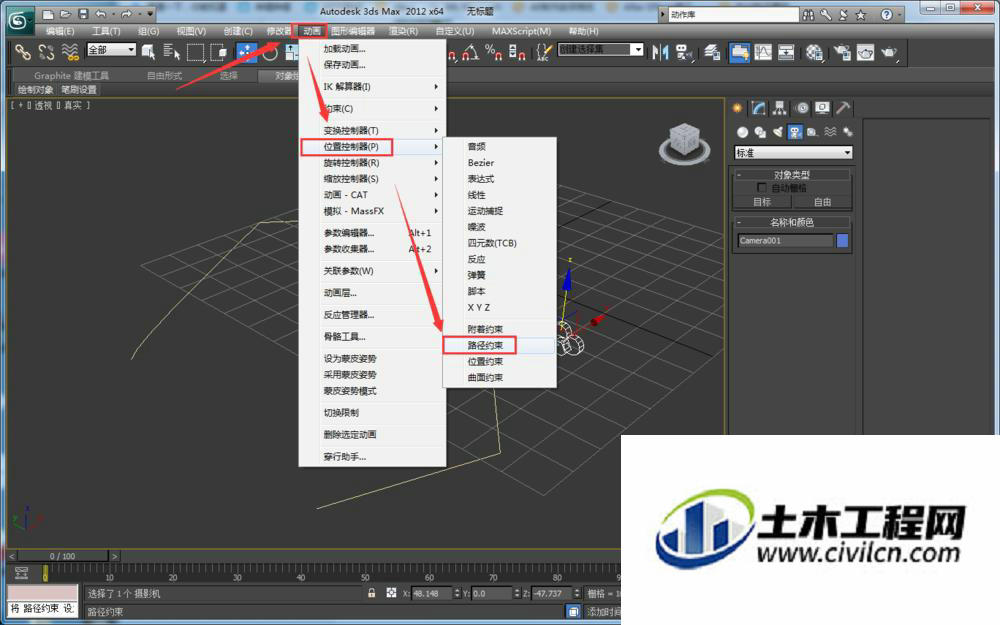The width and height of the screenshot is (1000, 625).
Task: Switch to the Display command panel tab
Action: [823, 108]
